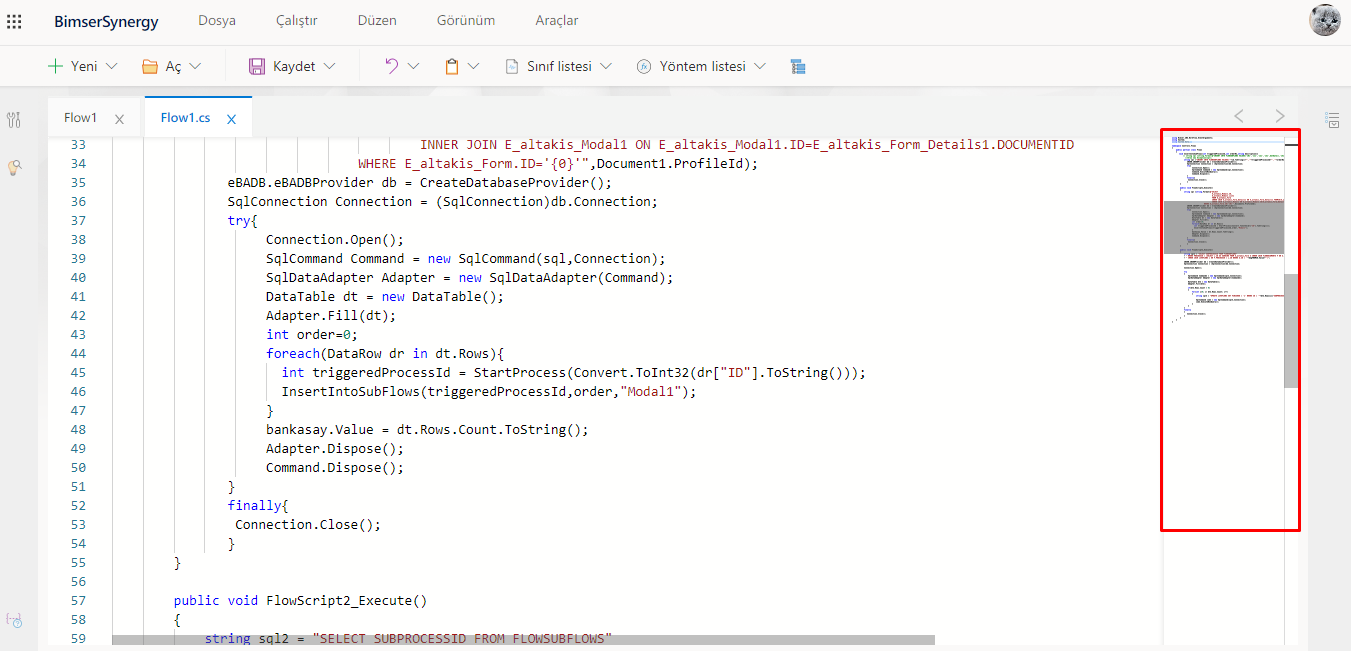This screenshot has height=651, width=1351.
Task: Click the vertical scrollbar thumb
Action: point(1290,330)
